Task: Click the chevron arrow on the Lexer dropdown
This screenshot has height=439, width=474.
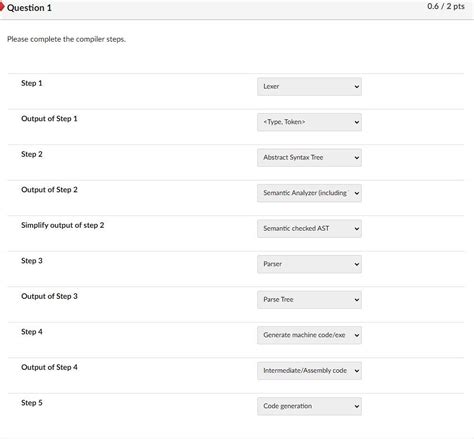Action: (357, 87)
